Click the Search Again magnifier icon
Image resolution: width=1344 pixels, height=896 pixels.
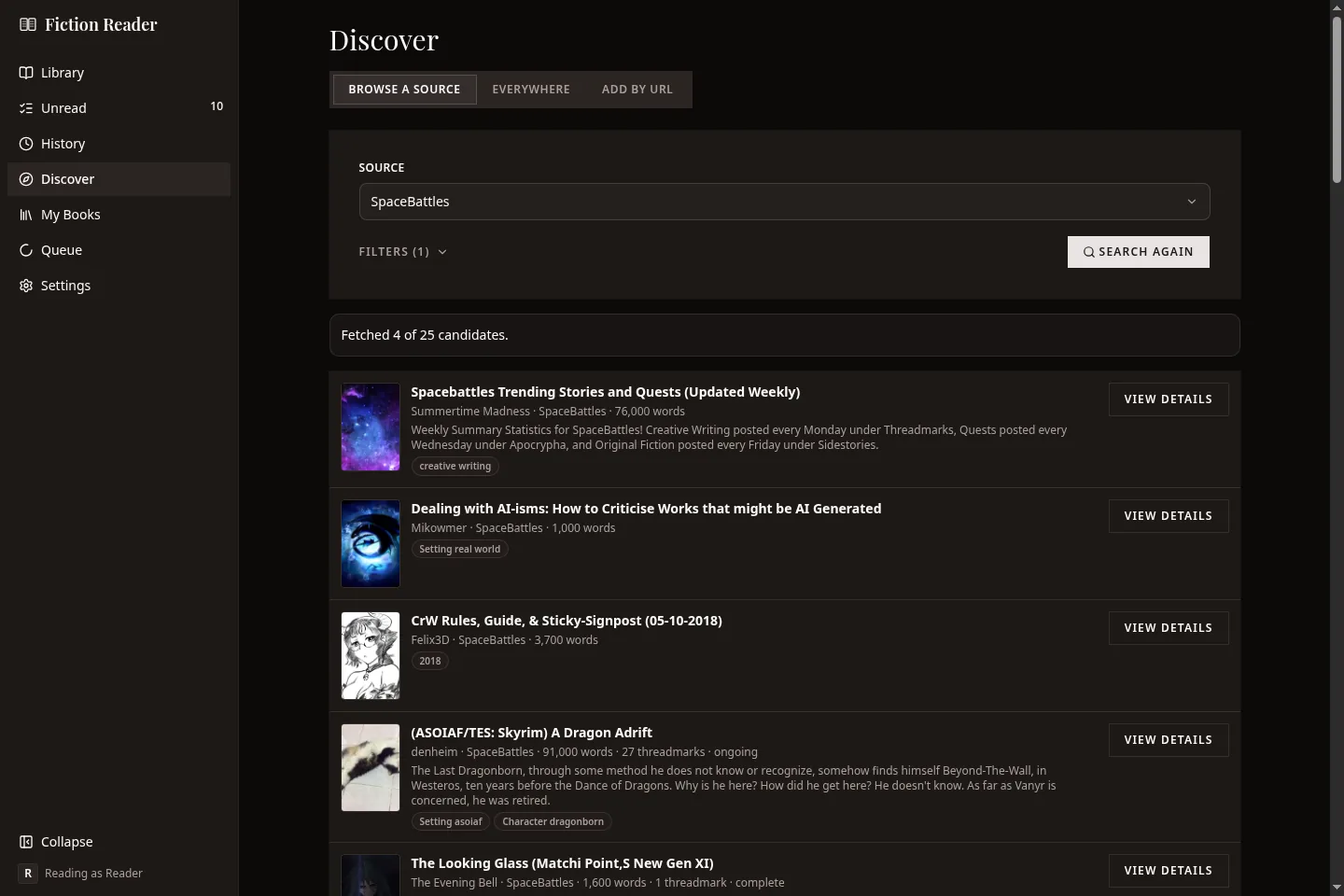pos(1089,252)
